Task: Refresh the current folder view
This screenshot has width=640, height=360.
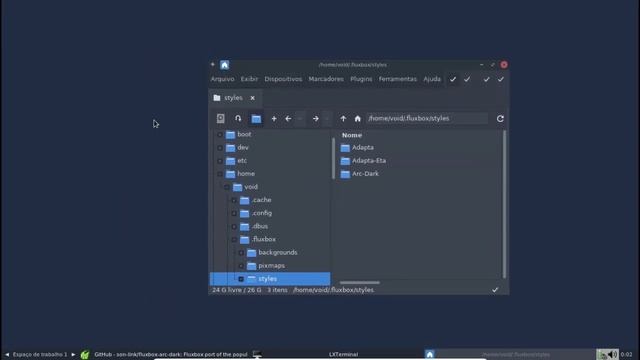Action: click(500, 119)
